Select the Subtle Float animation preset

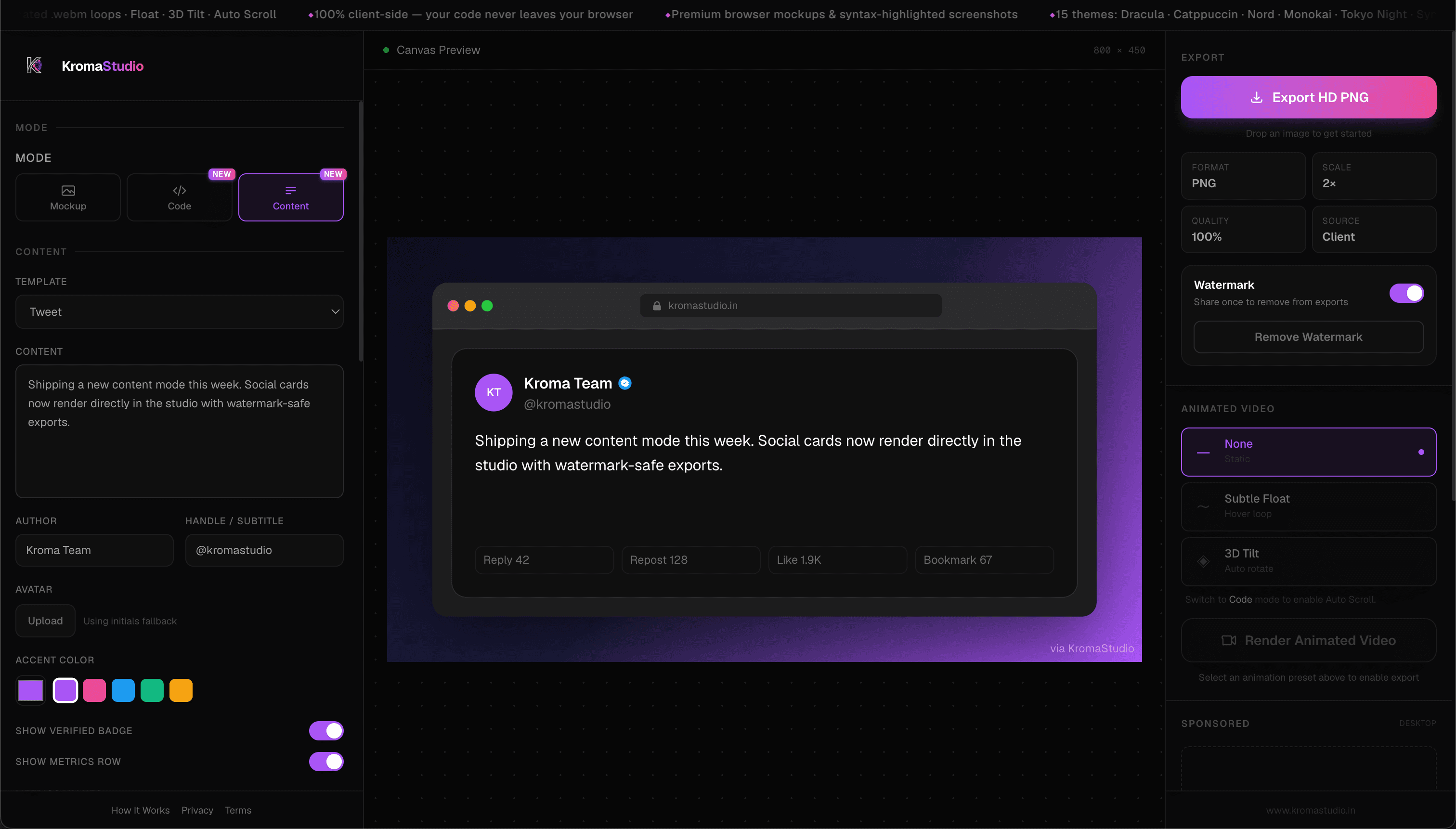tap(1309, 507)
